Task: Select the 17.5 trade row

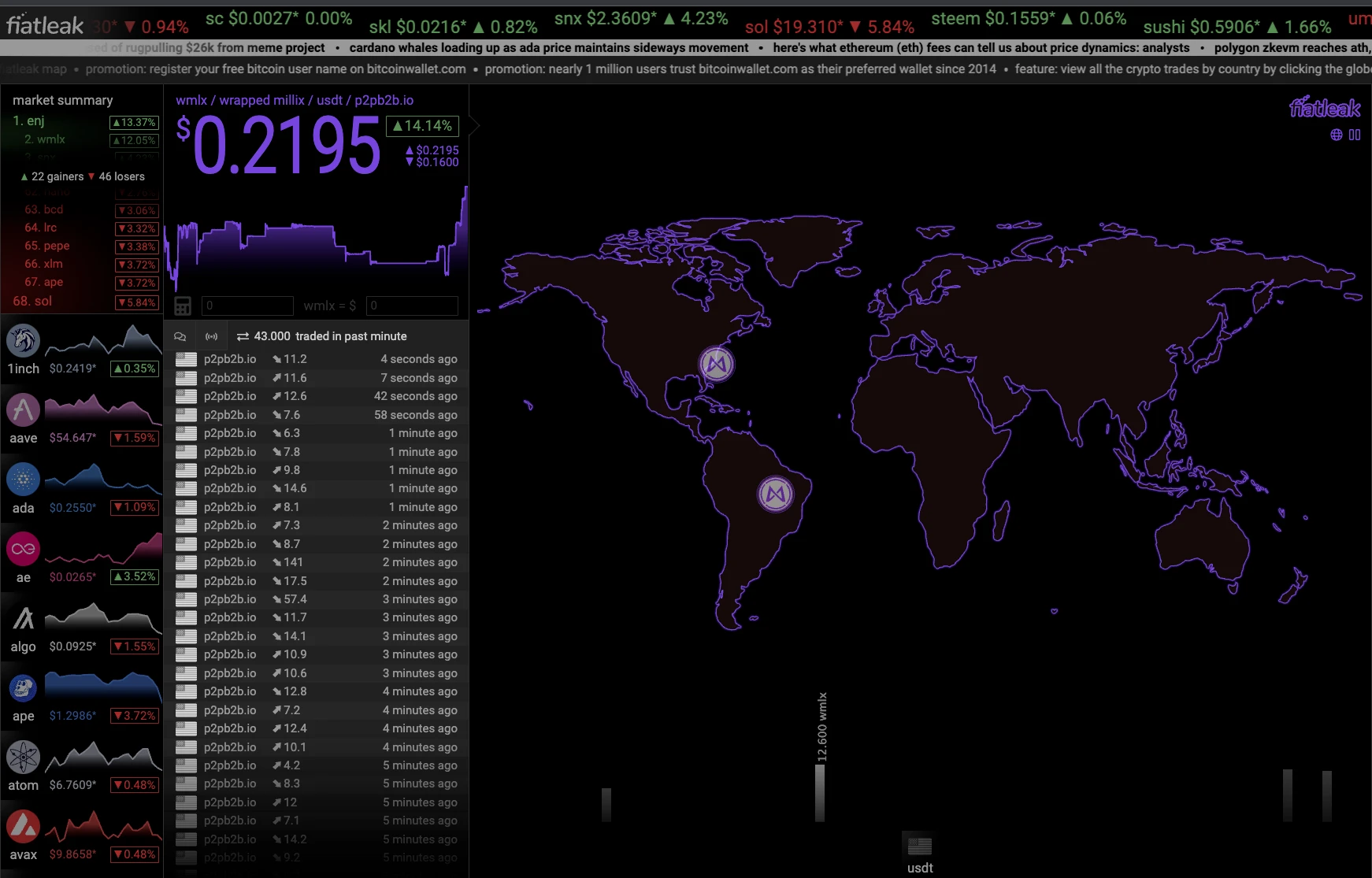Action: point(316,581)
